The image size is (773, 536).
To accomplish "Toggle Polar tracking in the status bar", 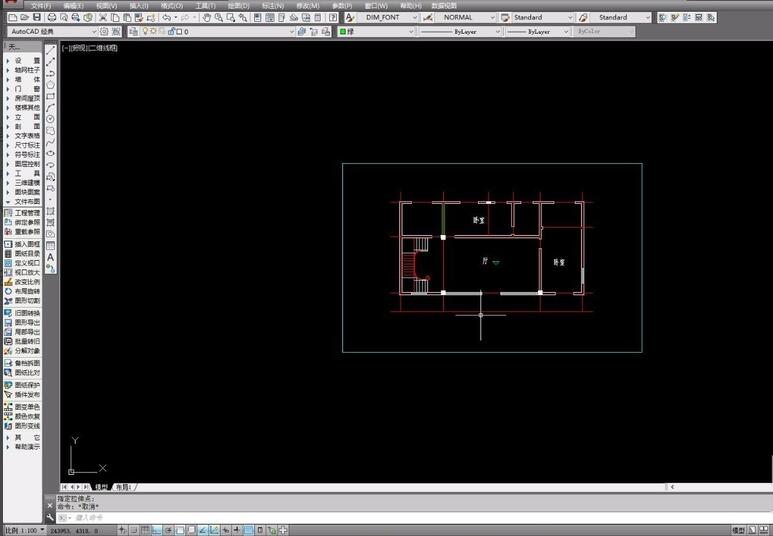I will 168,531.
